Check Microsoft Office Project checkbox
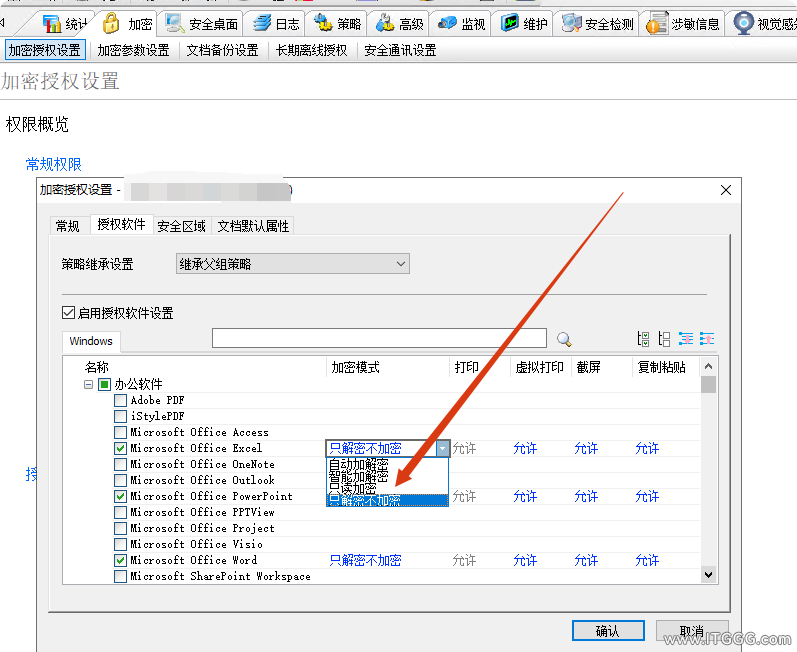 click(120, 529)
